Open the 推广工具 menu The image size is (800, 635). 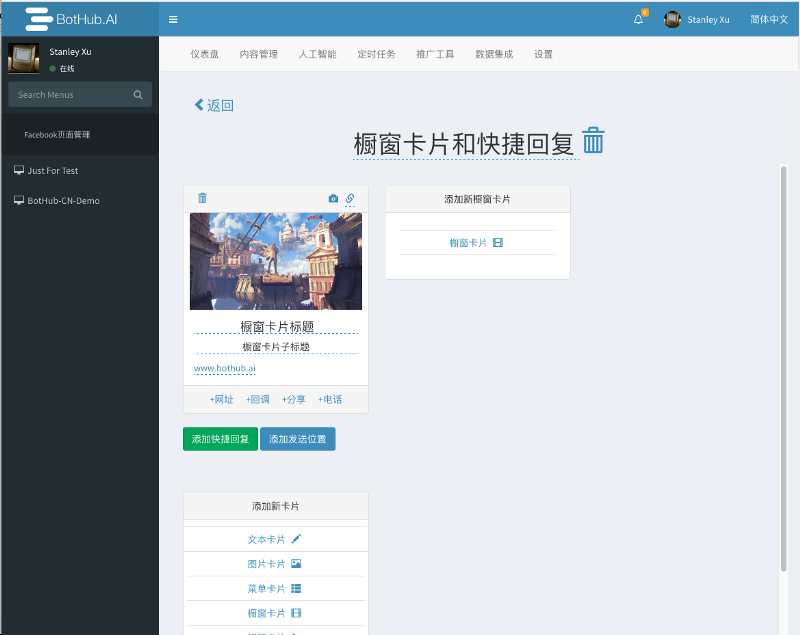pyautogui.click(x=435, y=54)
